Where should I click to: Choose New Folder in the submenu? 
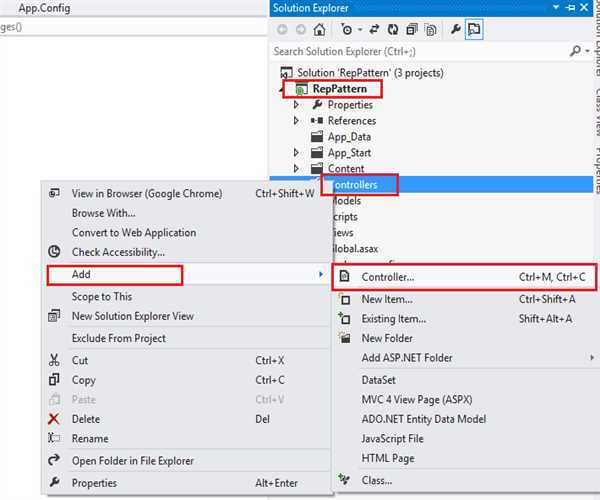tap(387, 339)
